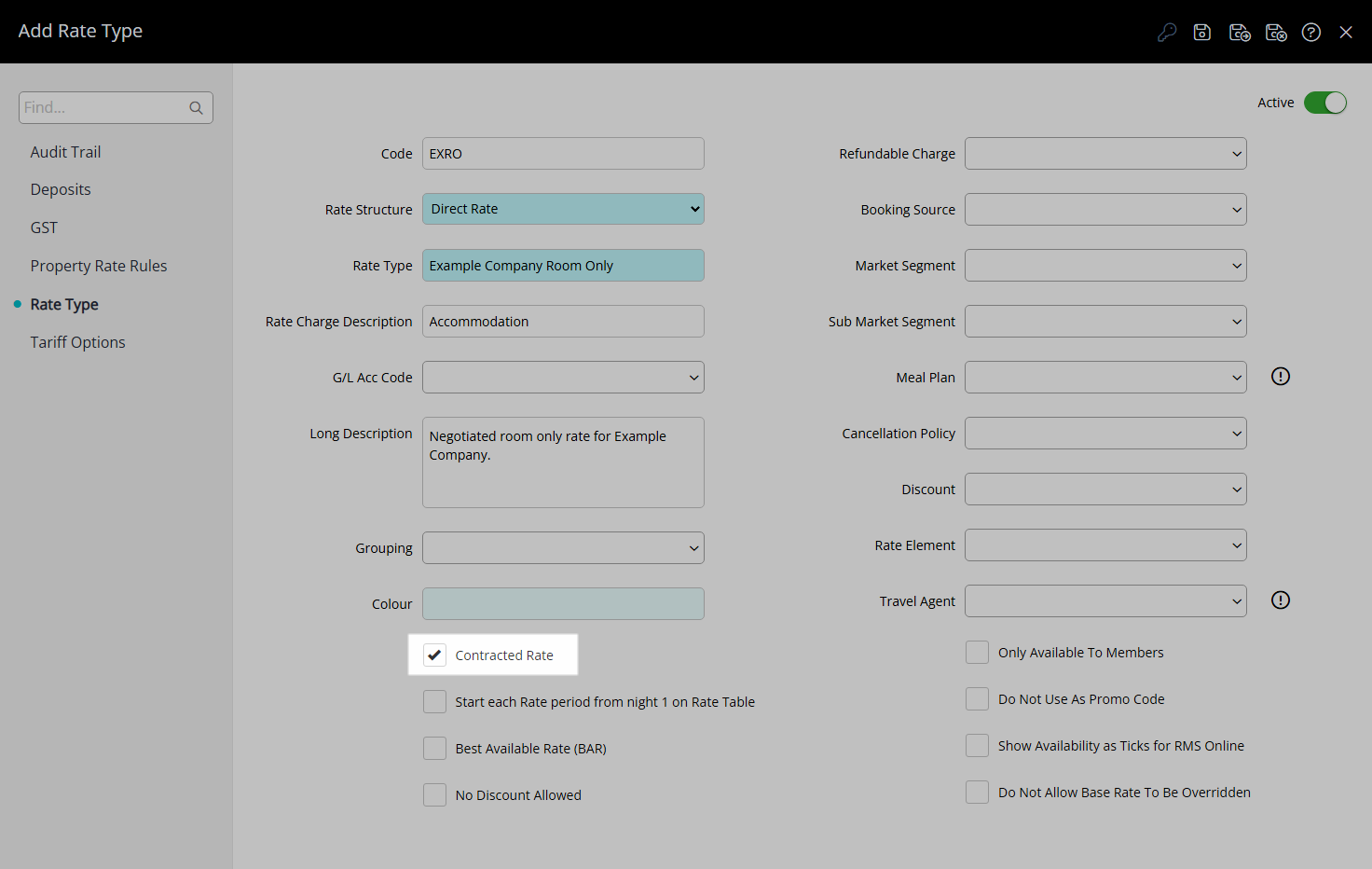Toggle the Active switch
This screenshot has width=1372, height=869.
(1325, 103)
